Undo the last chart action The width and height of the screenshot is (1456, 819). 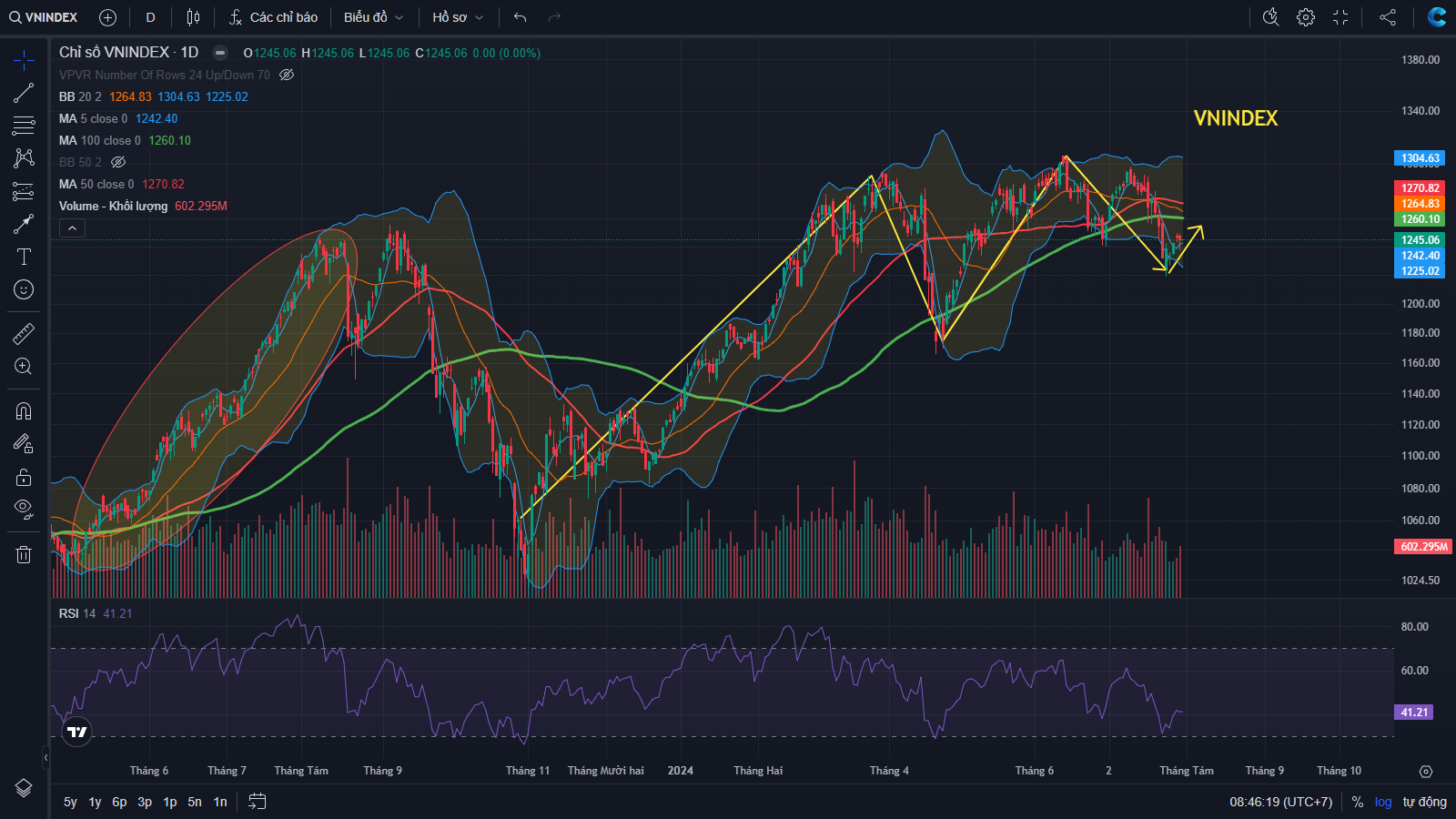[x=521, y=17]
